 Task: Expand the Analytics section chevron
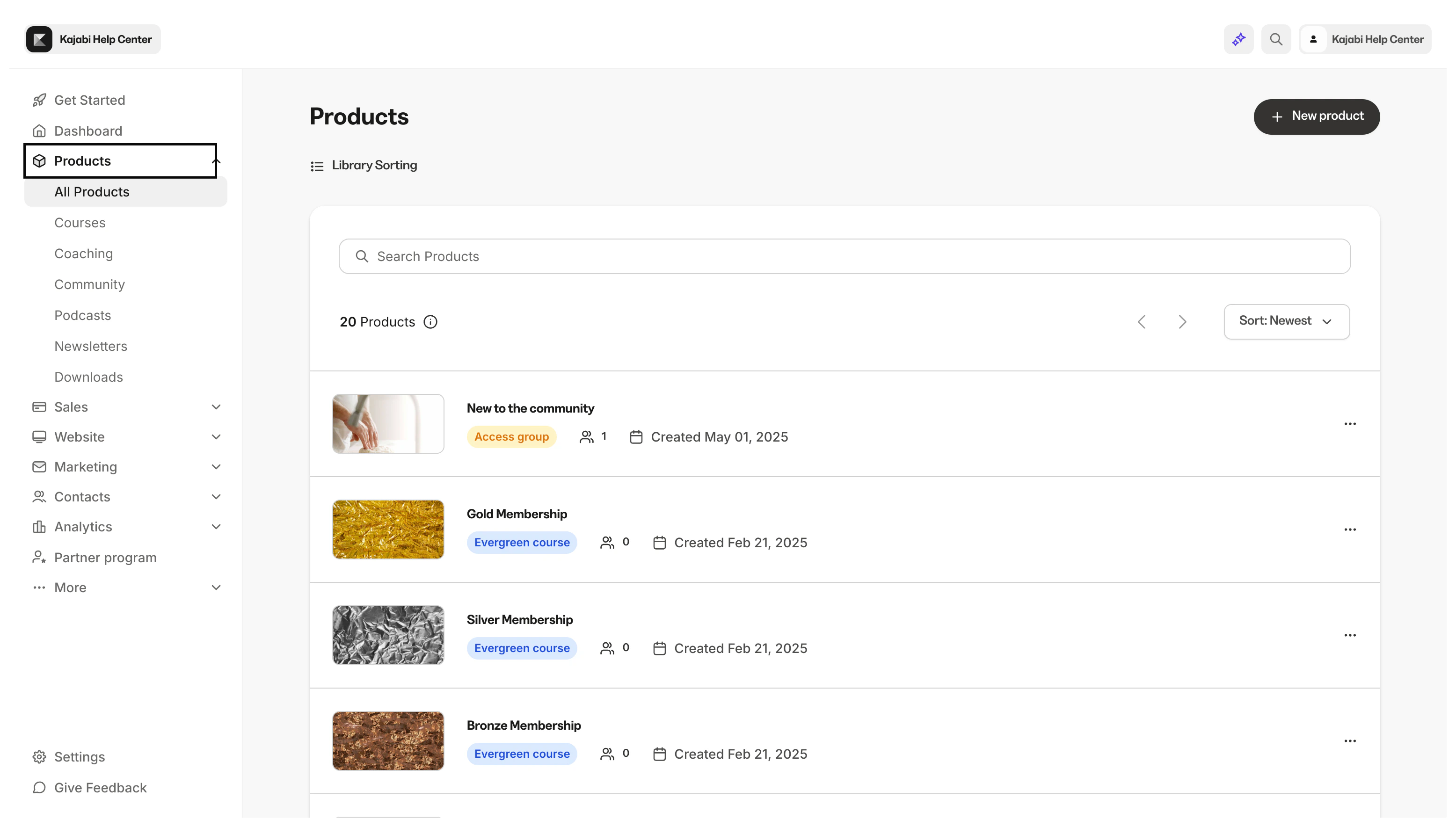point(216,527)
